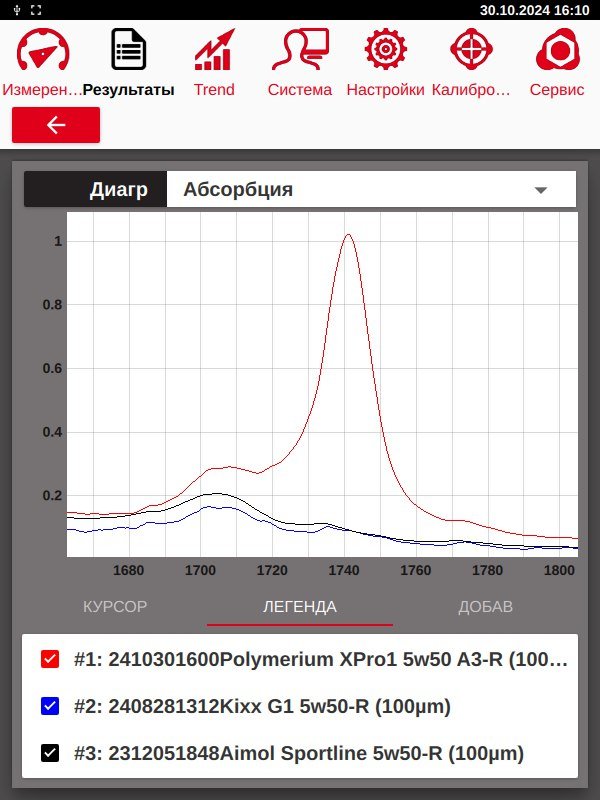Select the Результаты document icon
The image size is (600, 800).
pyautogui.click(x=129, y=49)
